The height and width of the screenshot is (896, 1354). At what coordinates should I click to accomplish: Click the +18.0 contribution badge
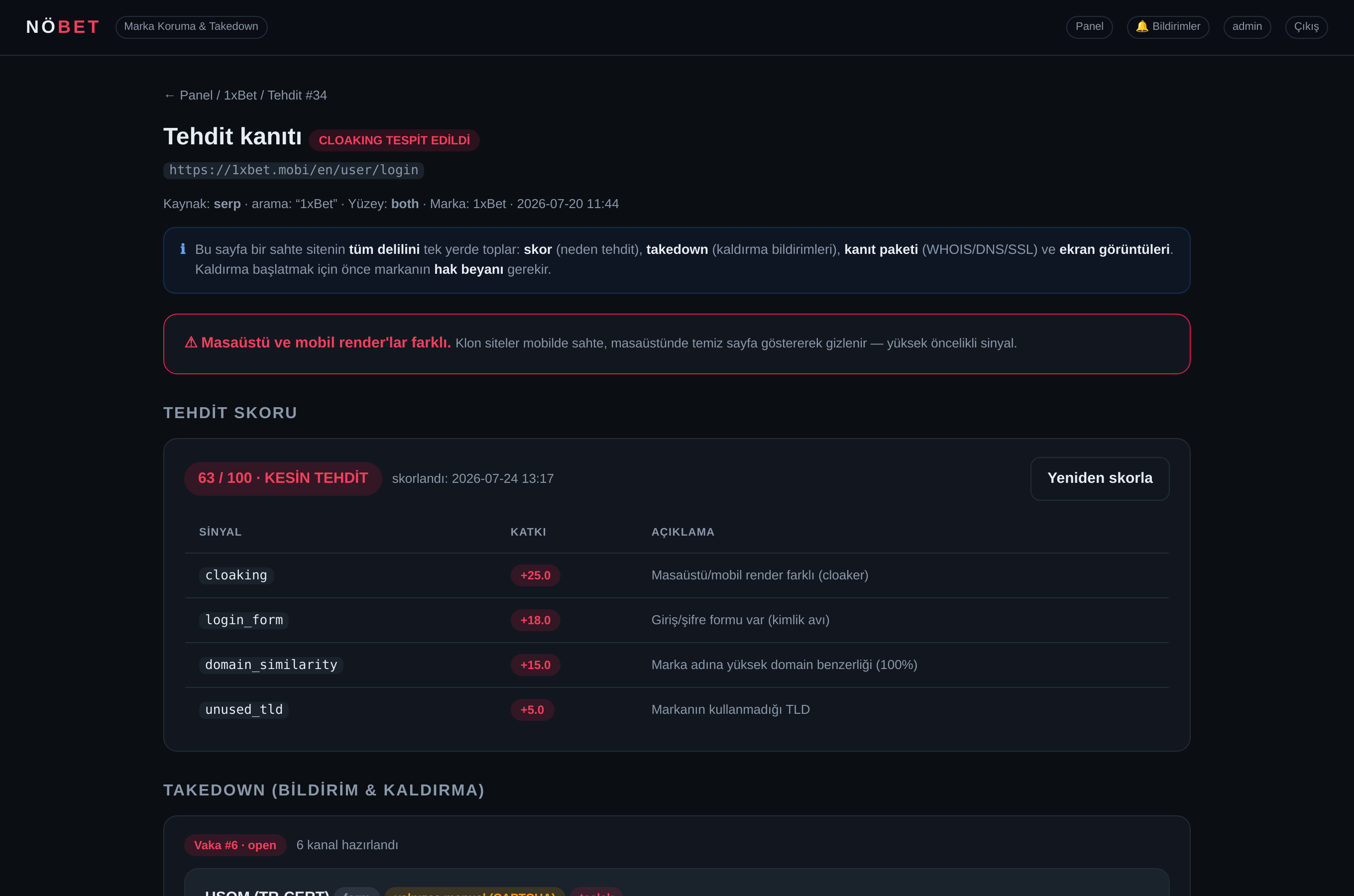(x=535, y=620)
